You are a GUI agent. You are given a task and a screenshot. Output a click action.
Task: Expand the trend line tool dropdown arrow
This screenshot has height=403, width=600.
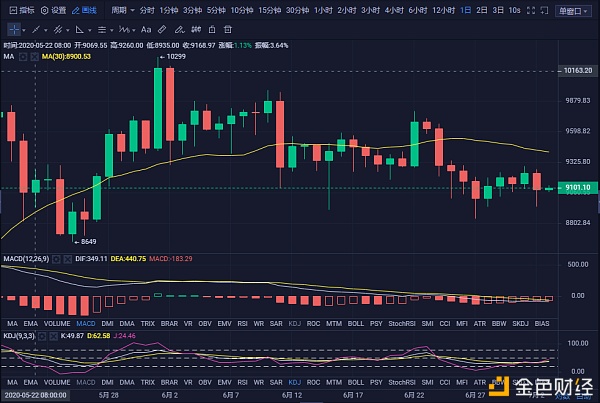(46, 30)
